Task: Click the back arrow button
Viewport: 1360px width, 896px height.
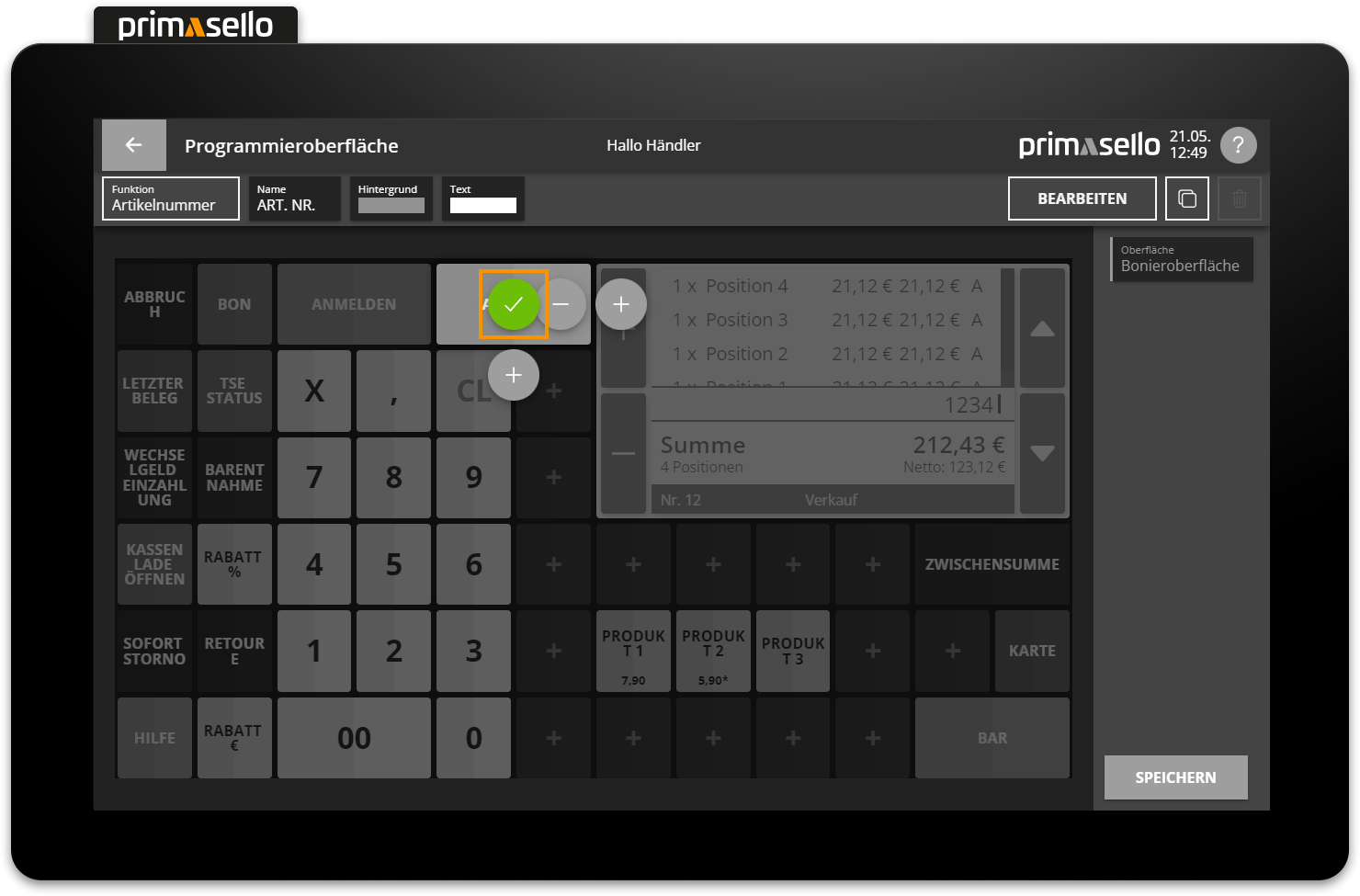Action: click(134, 145)
